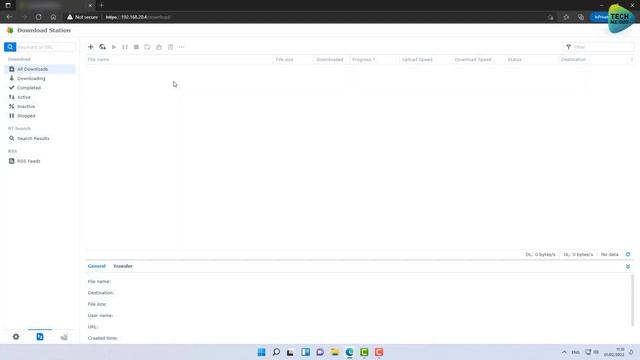Click the Not secure warning badge
This screenshot has width=640, height=360.
(x=83, y=17)
